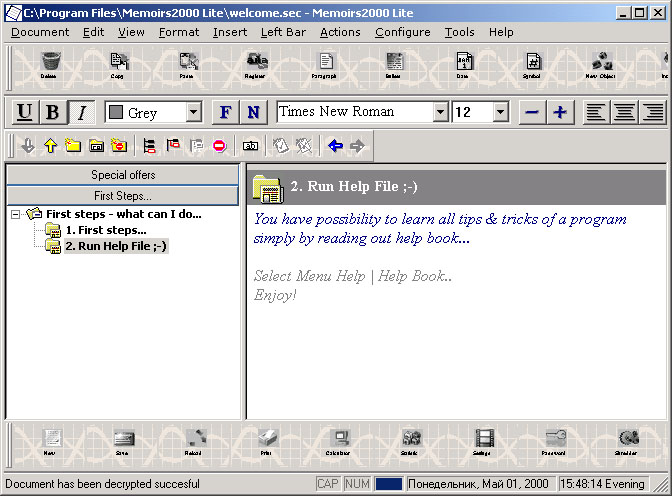
Task: Create new folder with sparkle icon
Action: (x=73, y=146)
